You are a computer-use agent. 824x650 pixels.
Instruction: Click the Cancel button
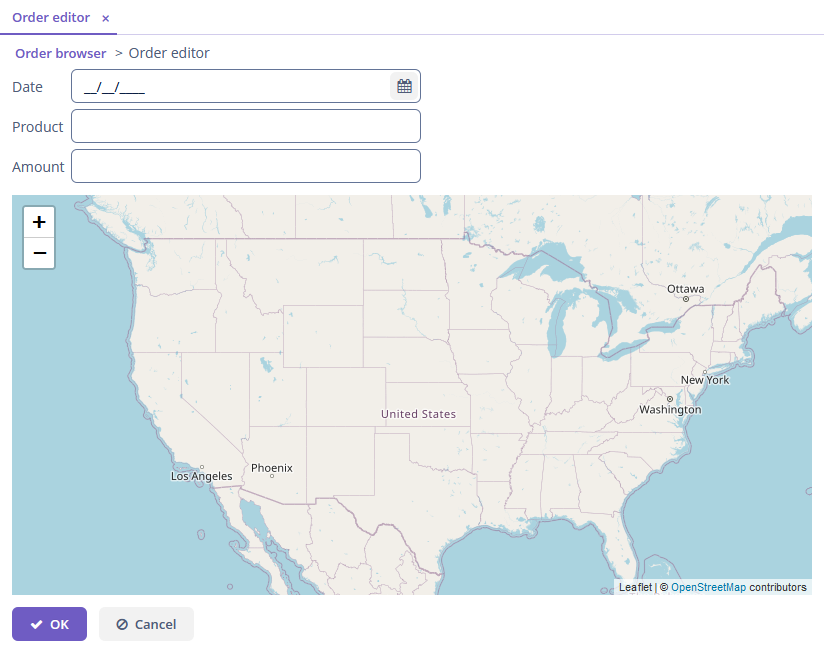[x=146, y=624]
